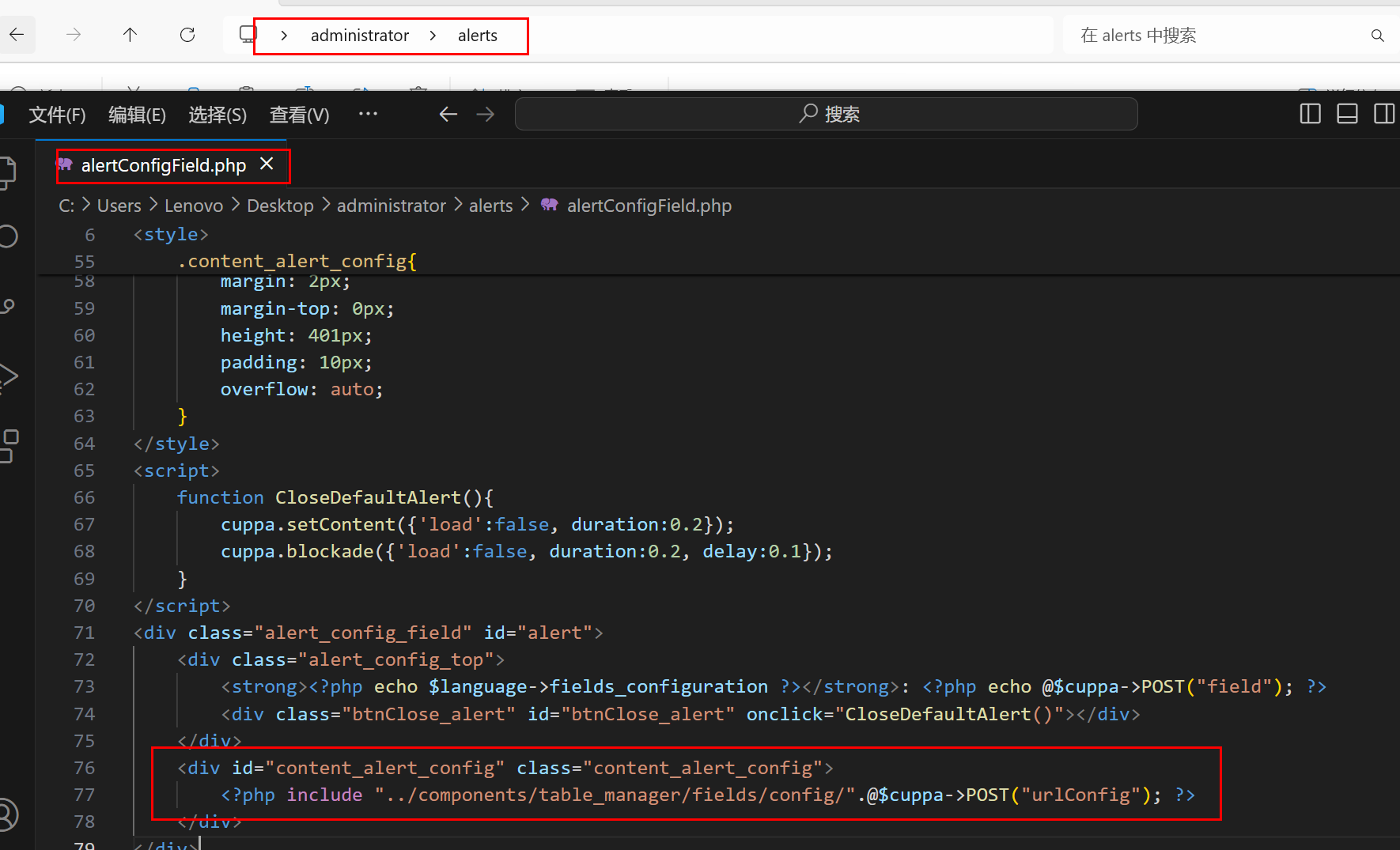Click cuppa.setContent code line
1400x850 pixels.
click(478, 524)
